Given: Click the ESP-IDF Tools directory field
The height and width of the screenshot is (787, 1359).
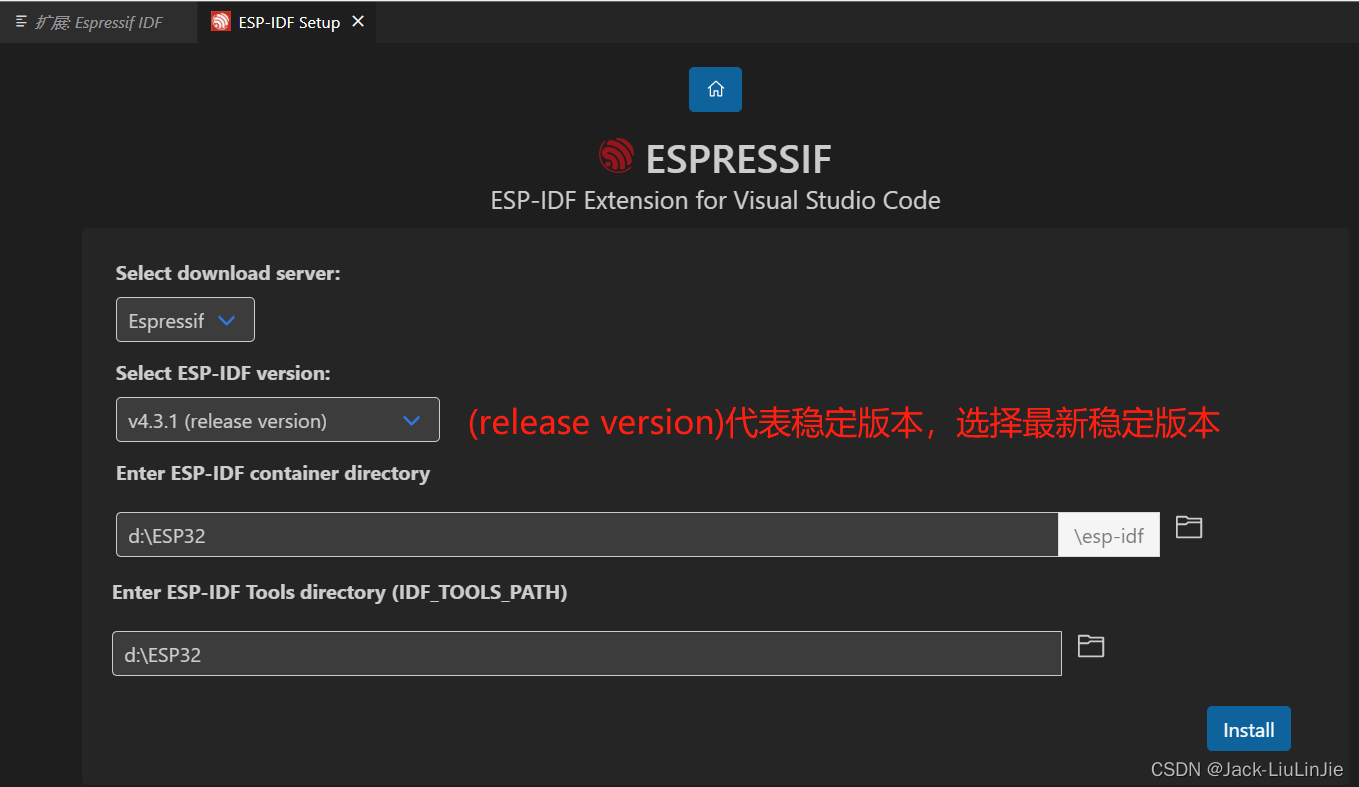Looking at the screenshot, I should coord(586,653).
